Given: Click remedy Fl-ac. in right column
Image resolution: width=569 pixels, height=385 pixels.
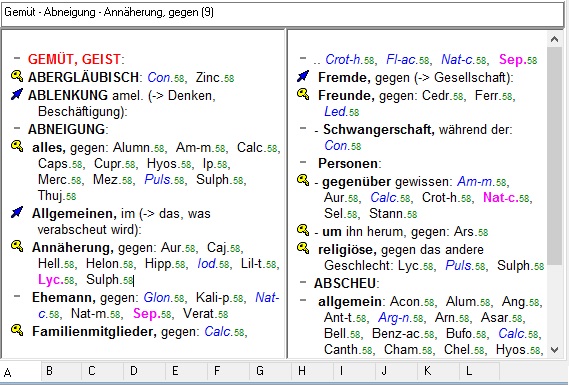Looking at the screenshot, I should point(402,60).
